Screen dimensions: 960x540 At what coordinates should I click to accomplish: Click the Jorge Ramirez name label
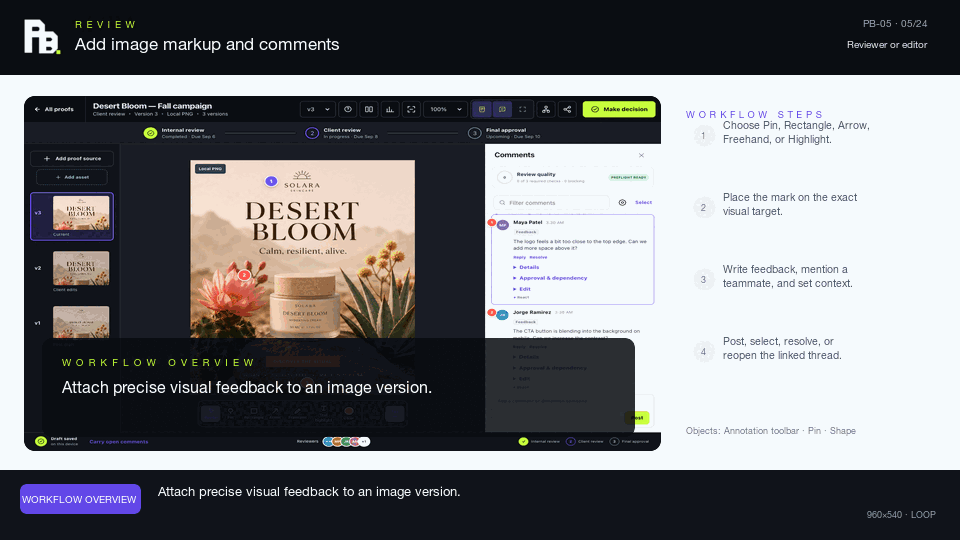pyautogui.click(x=532, y=312)
